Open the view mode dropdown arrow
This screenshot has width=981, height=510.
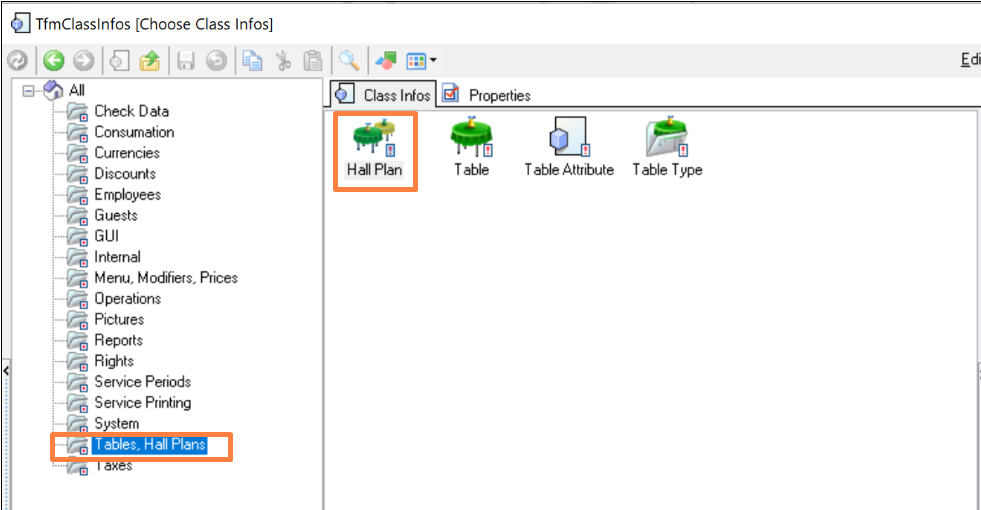point(433,61)
